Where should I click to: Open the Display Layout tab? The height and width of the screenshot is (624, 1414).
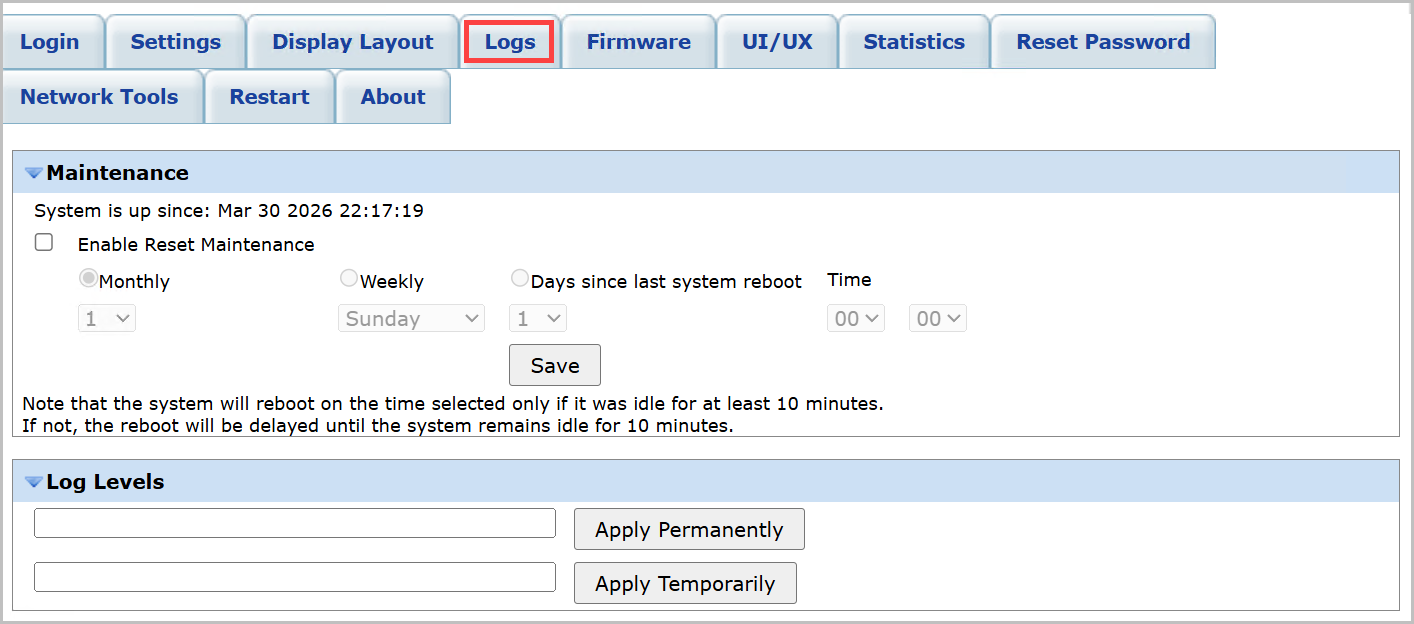point(353,42)
